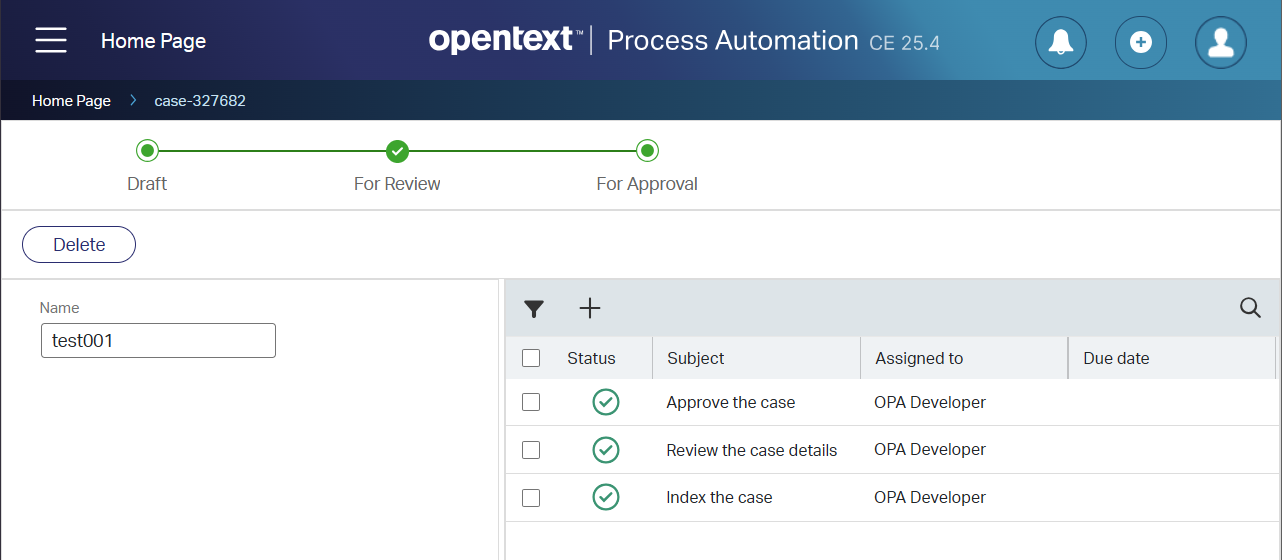
Task: Toggle the select-all tasks checkbox
Action: tap(531, 358)
